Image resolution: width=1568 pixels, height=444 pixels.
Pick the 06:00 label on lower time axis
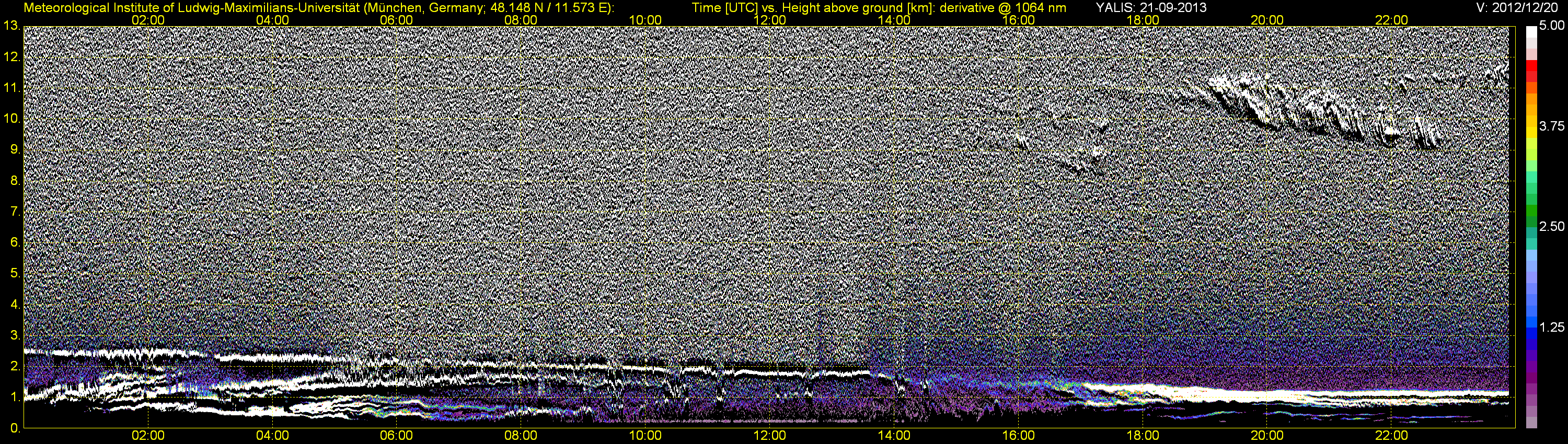click(x=396, y=436)
